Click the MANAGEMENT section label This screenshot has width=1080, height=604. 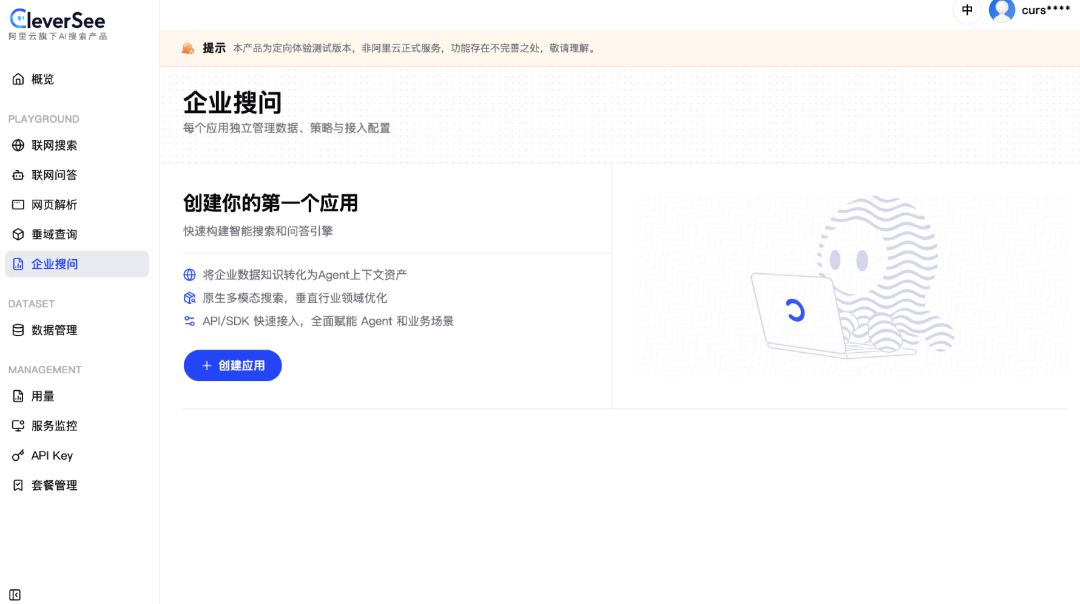(x=45, y=370)
